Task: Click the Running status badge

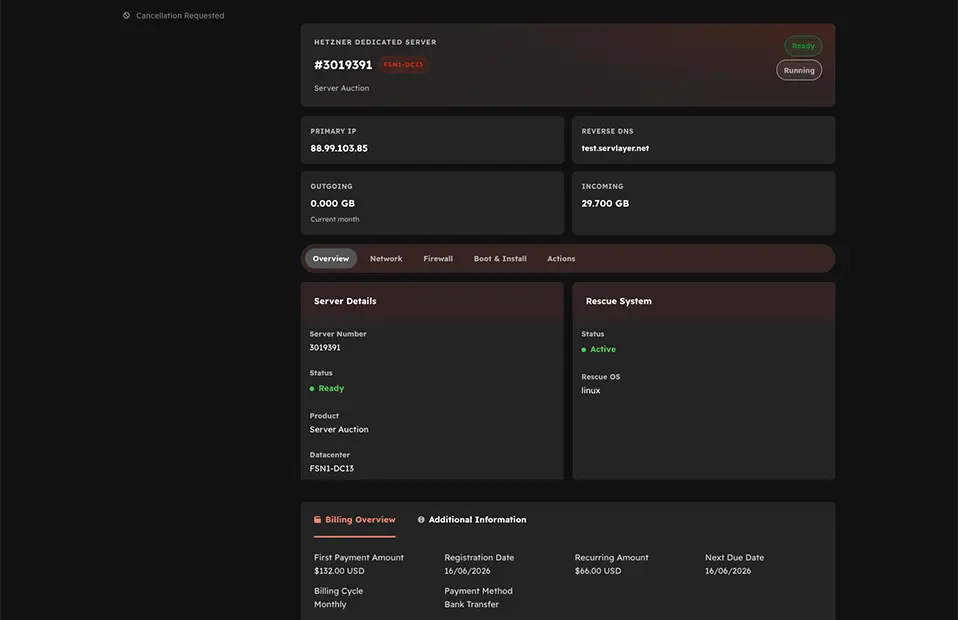Action: point(799,70)
